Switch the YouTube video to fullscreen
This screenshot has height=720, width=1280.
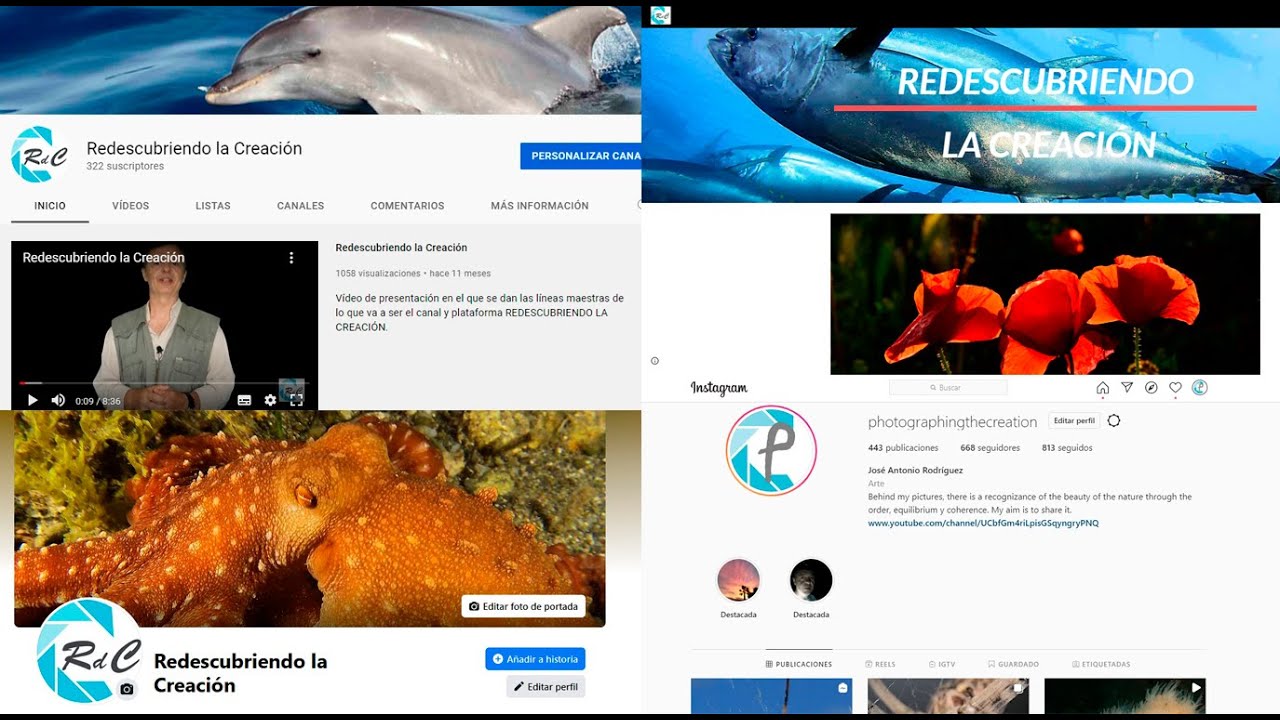click(296, 400)
